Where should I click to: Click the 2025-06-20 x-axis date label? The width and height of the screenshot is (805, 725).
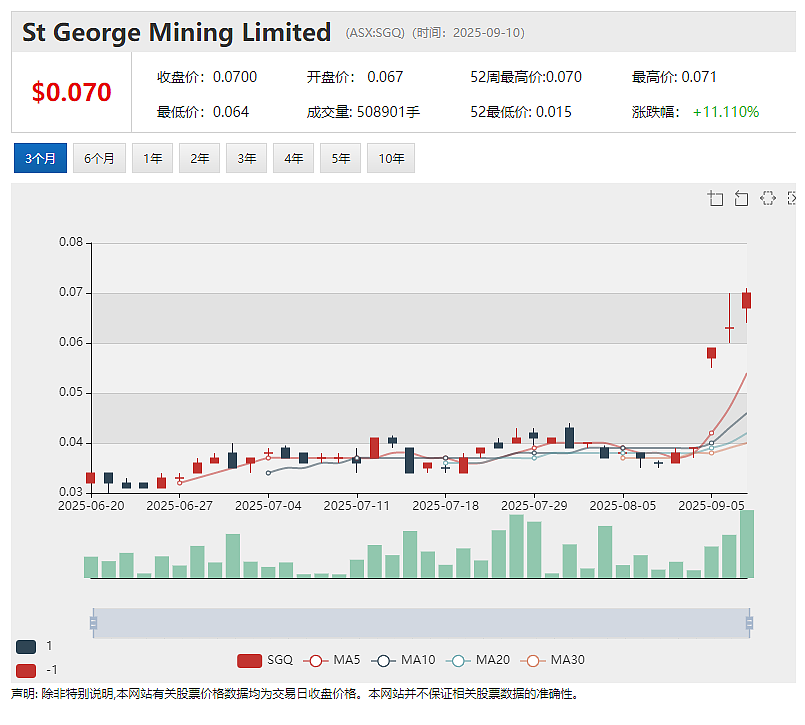click(91, 506)
